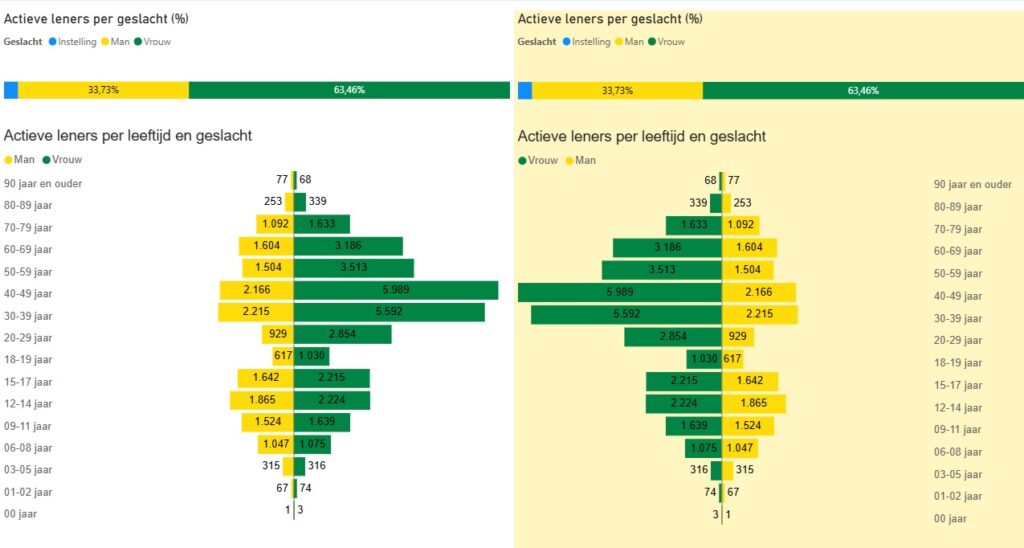Click the right 'Actieve leners per leeftijd en geslacht' title
Screen dimensions: 1024x548
tap(641, 136)
